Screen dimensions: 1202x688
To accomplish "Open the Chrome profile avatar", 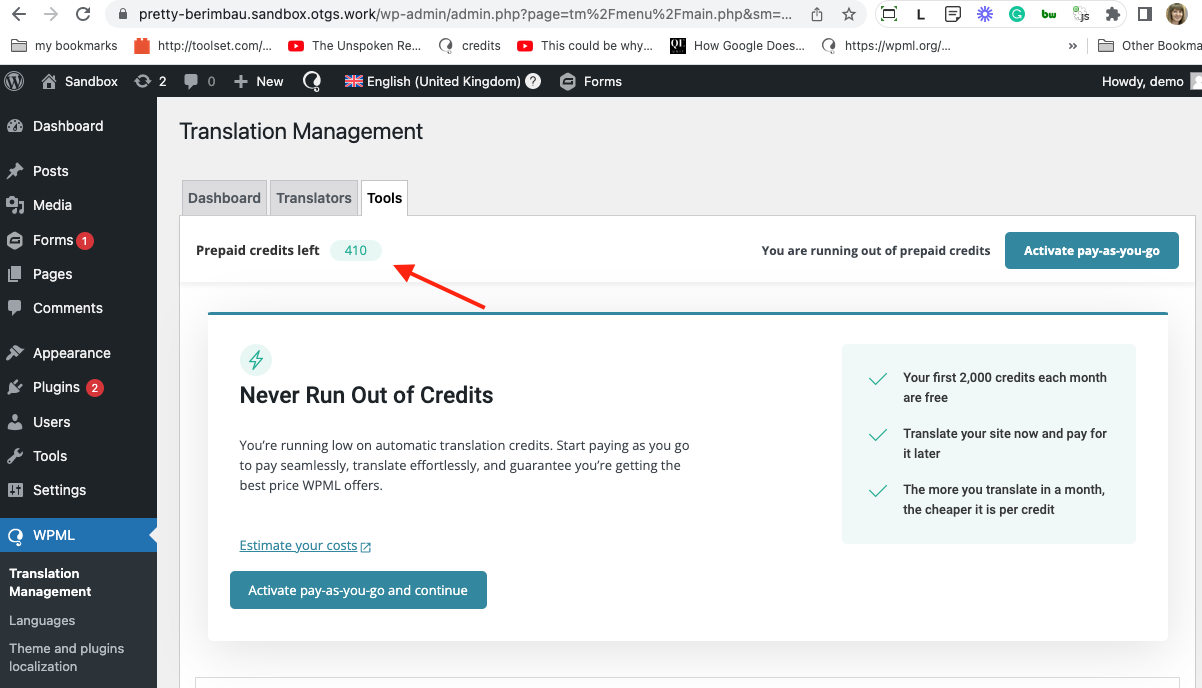I will point(1177,14).
